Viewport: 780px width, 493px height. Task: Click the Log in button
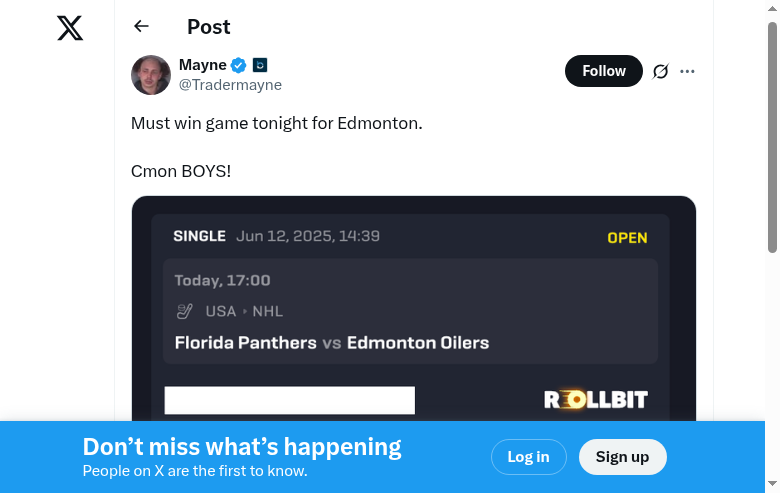528,457
